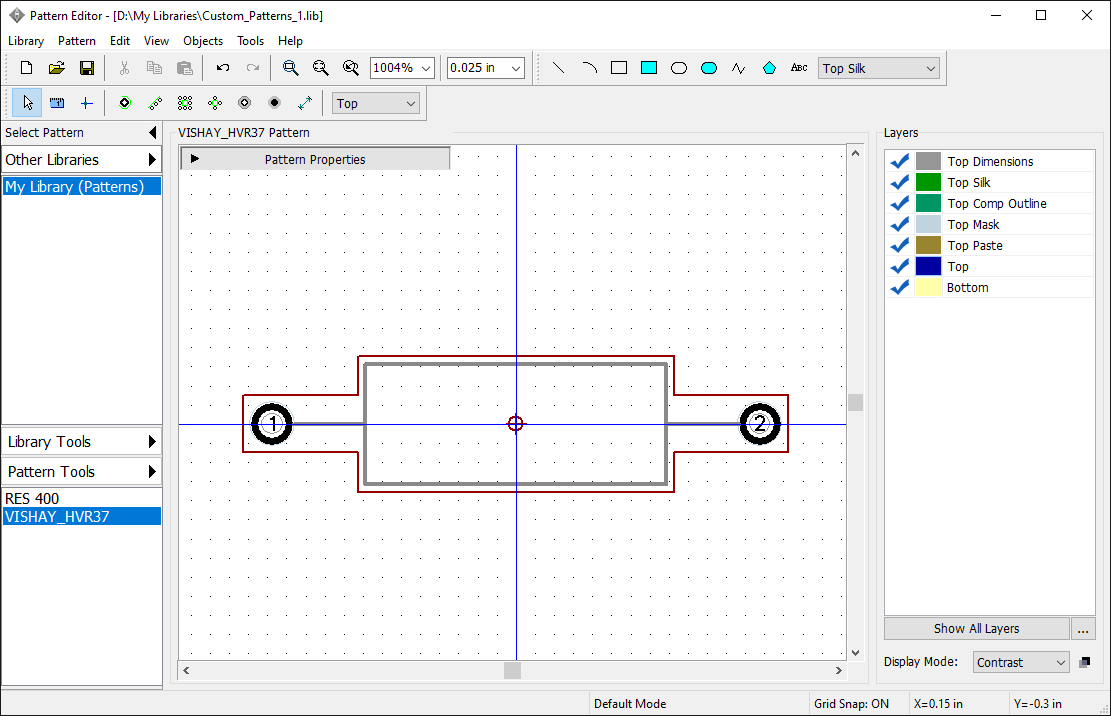Open the Objects menu
Image resolution: width=1111 pixels, height=716 pixels.
click(x=203, y=41)
